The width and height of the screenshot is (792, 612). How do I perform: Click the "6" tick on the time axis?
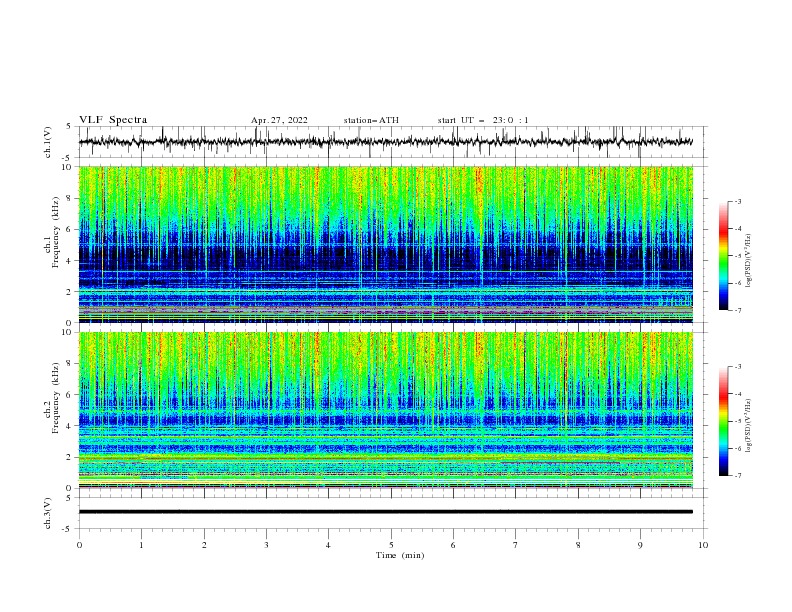click(x=453, y=545)
